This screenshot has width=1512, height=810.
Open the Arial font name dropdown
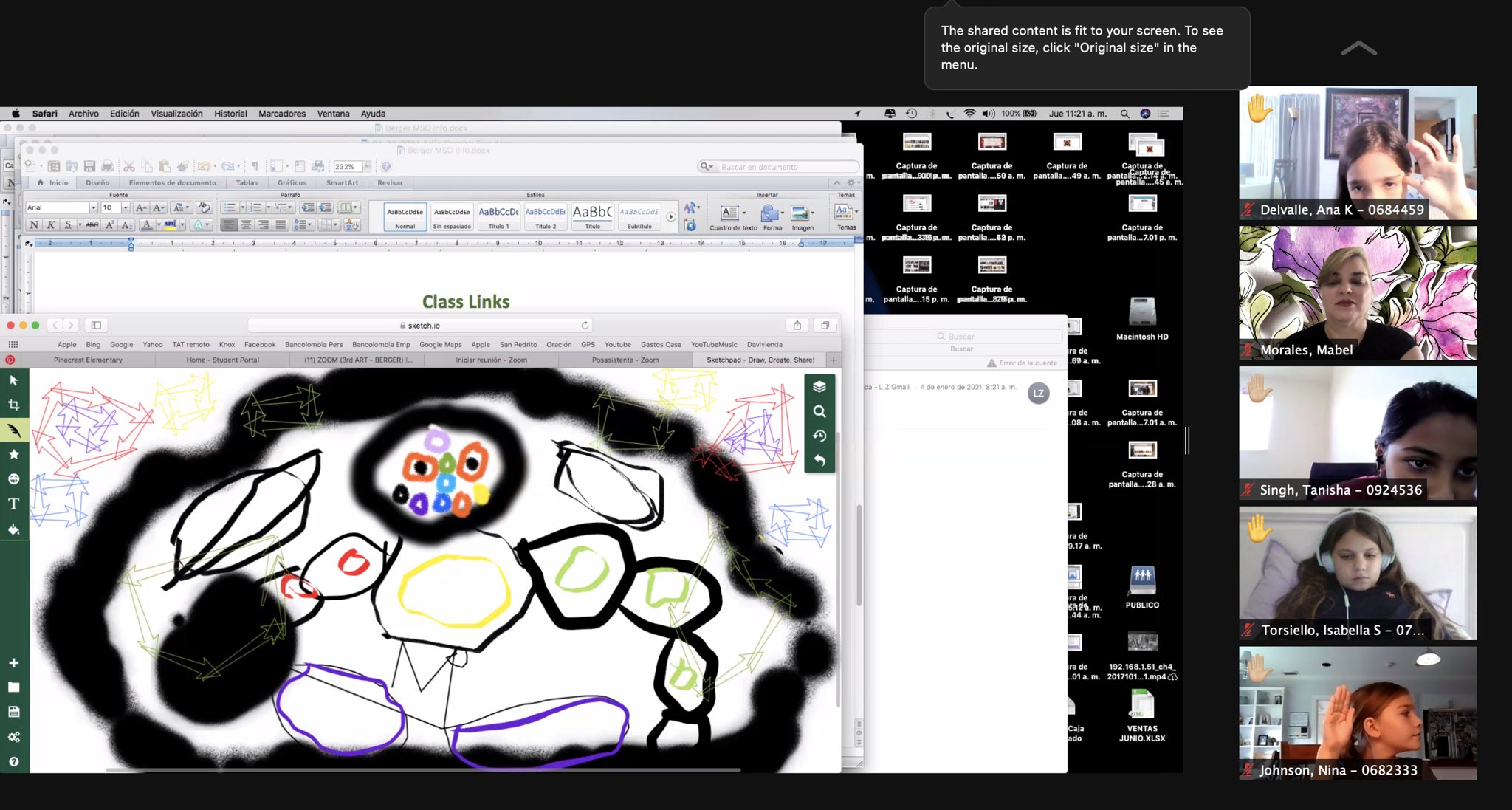coord(93,207)
